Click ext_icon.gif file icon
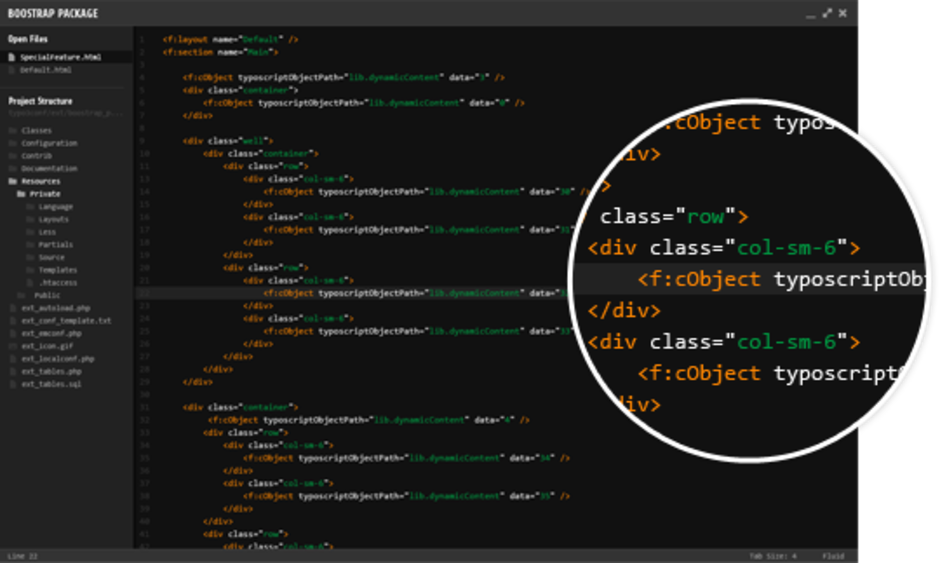This screenshot has height=563, width=940. pos(13,346)
